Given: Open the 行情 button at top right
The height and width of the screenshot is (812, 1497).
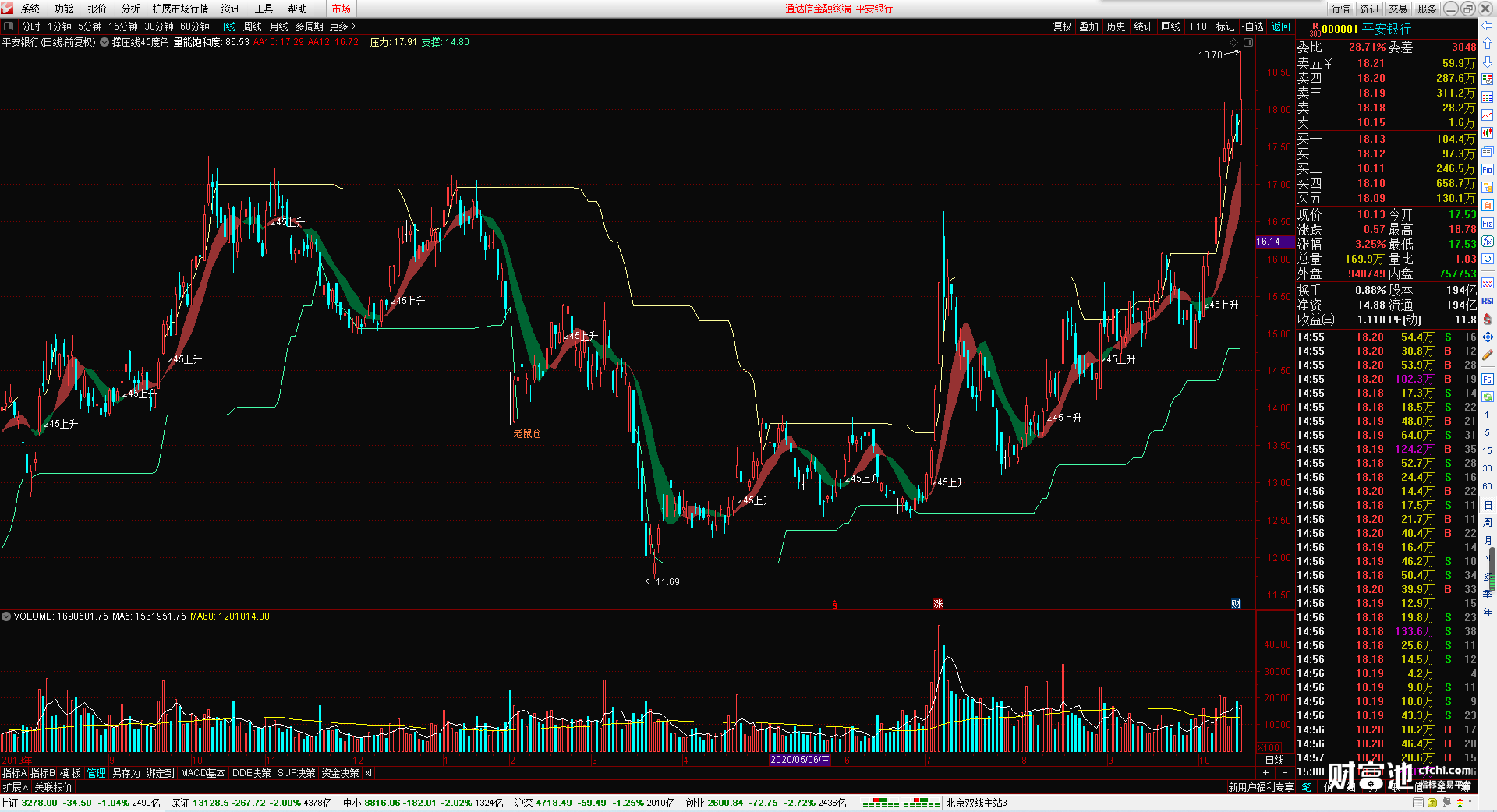Looking at the screenshot, I should pos(1341,9).
